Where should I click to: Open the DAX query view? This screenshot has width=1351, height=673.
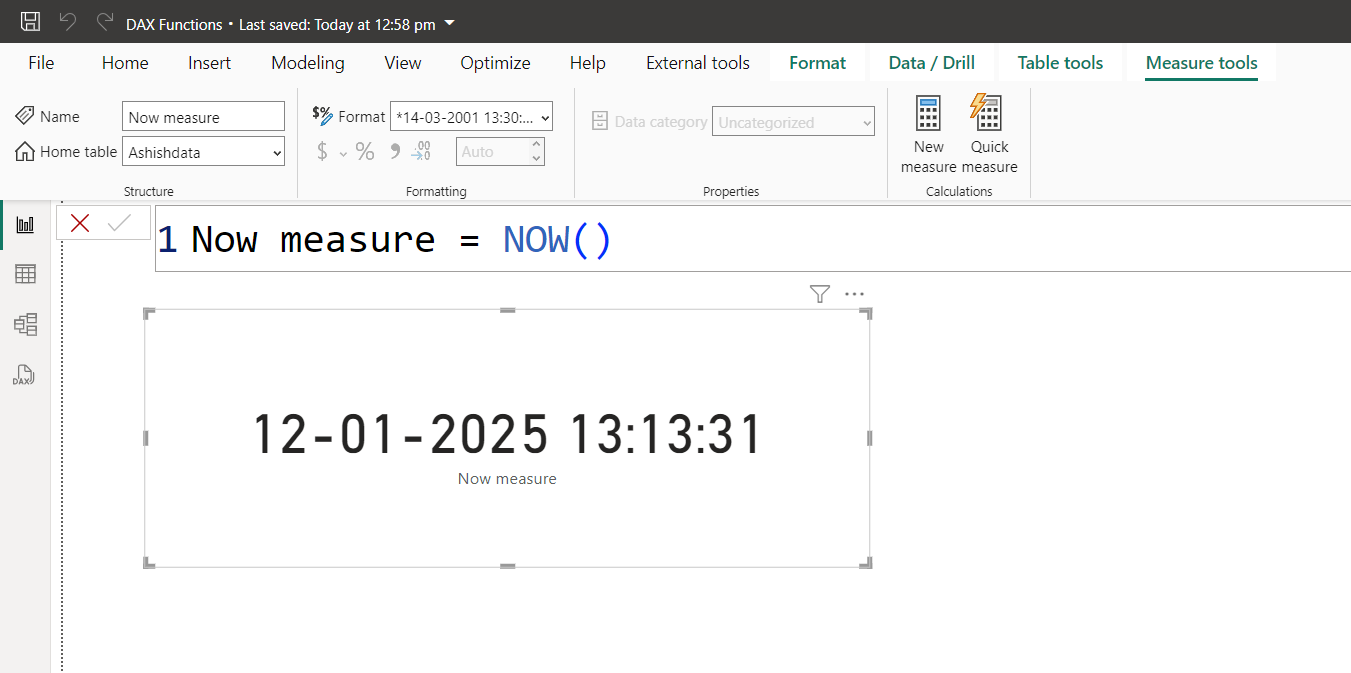tap(23, 375)
